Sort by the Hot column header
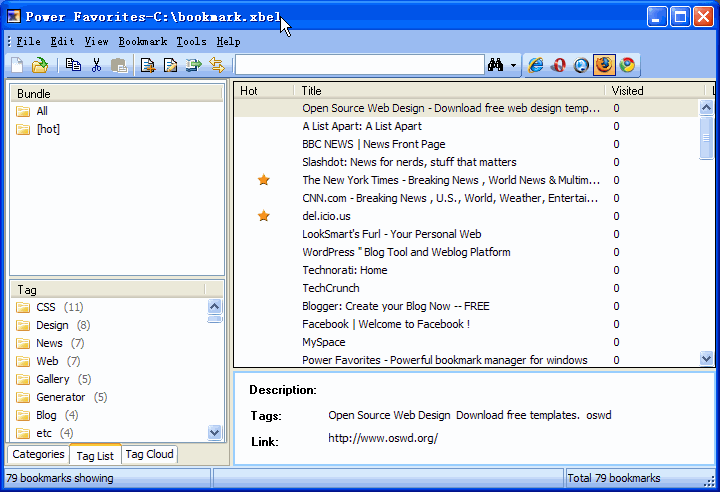 click(x=264, y=91)
